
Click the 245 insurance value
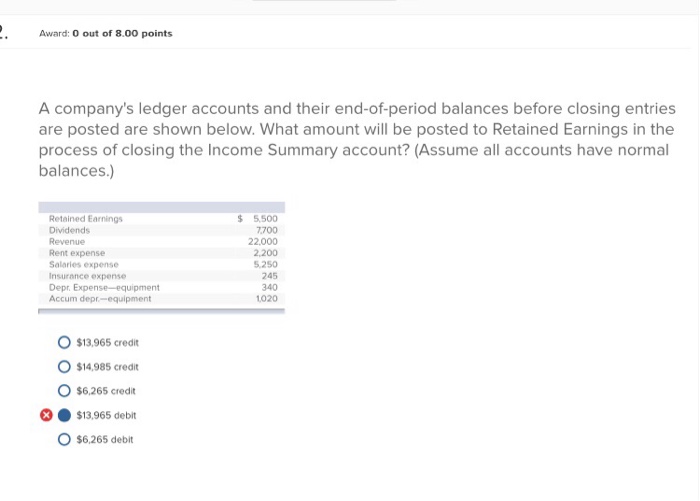tap(270, 276)
